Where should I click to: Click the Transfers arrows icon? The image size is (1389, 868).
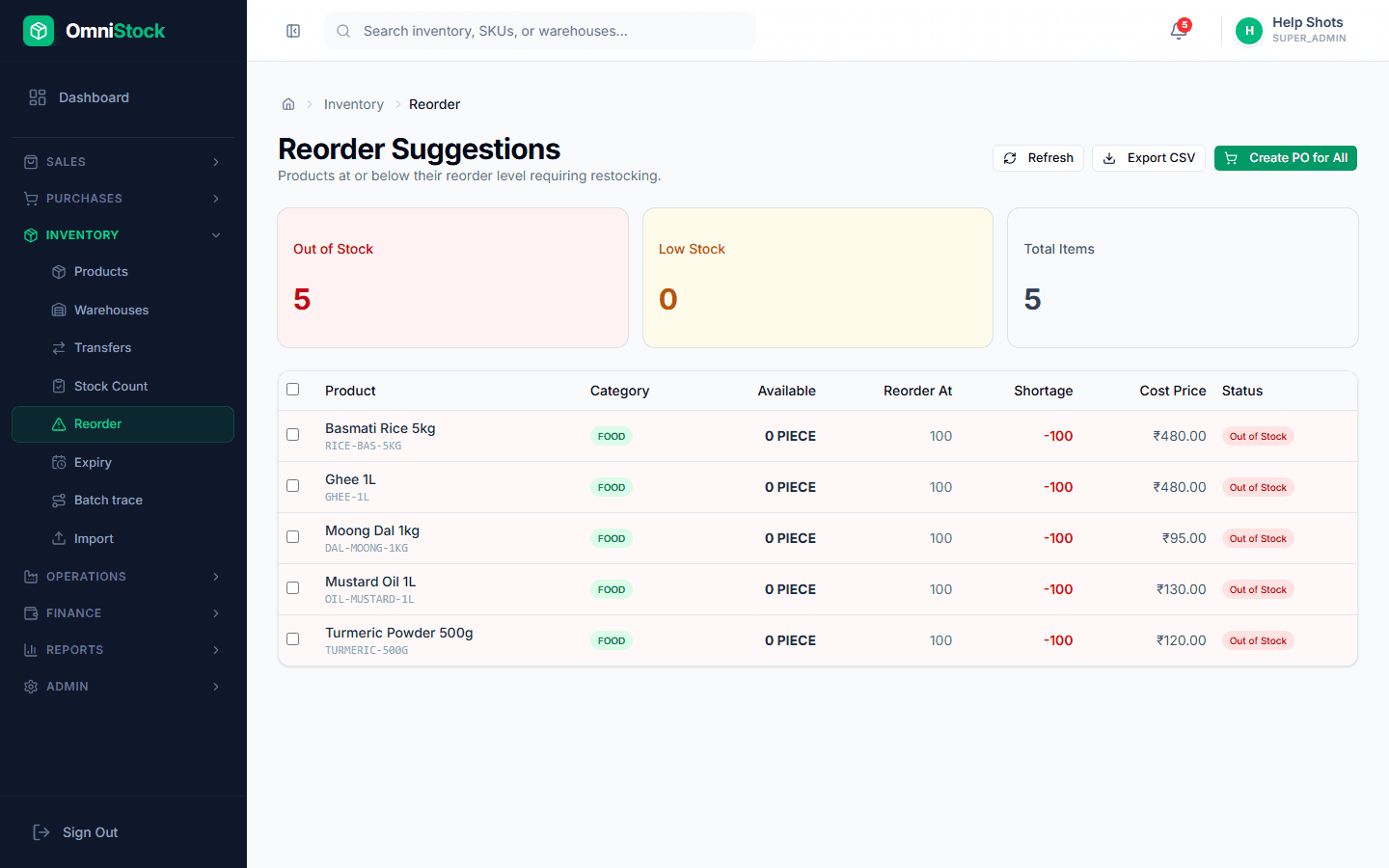tap(59, 348)
